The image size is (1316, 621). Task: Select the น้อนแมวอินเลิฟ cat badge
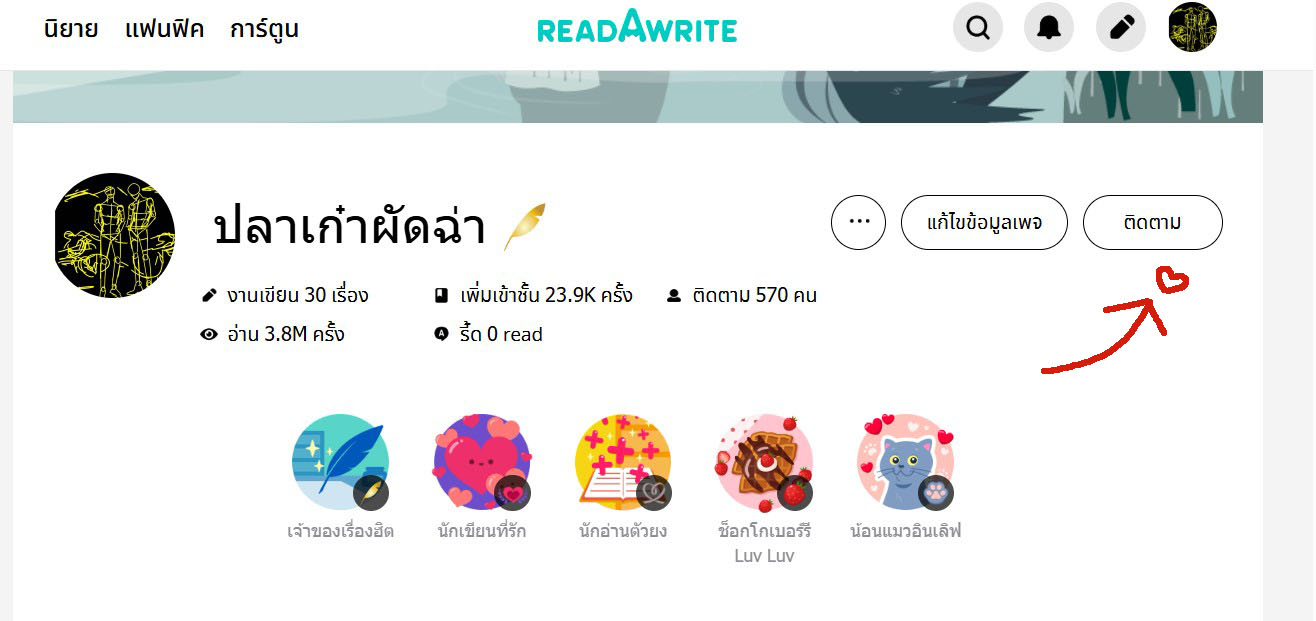(906, 462)
